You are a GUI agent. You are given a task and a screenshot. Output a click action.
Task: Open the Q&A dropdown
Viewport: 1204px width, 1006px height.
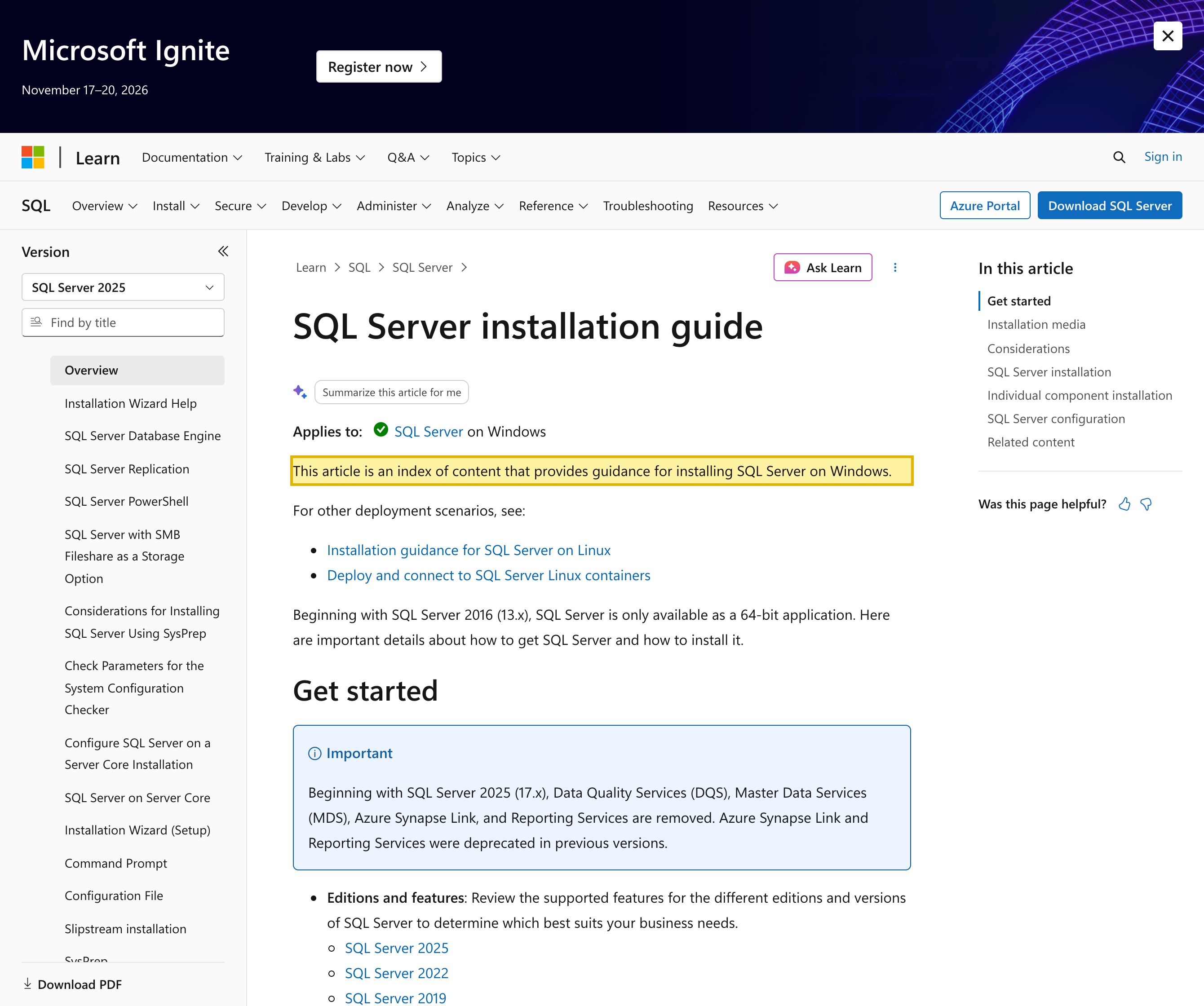coord(408,158)
